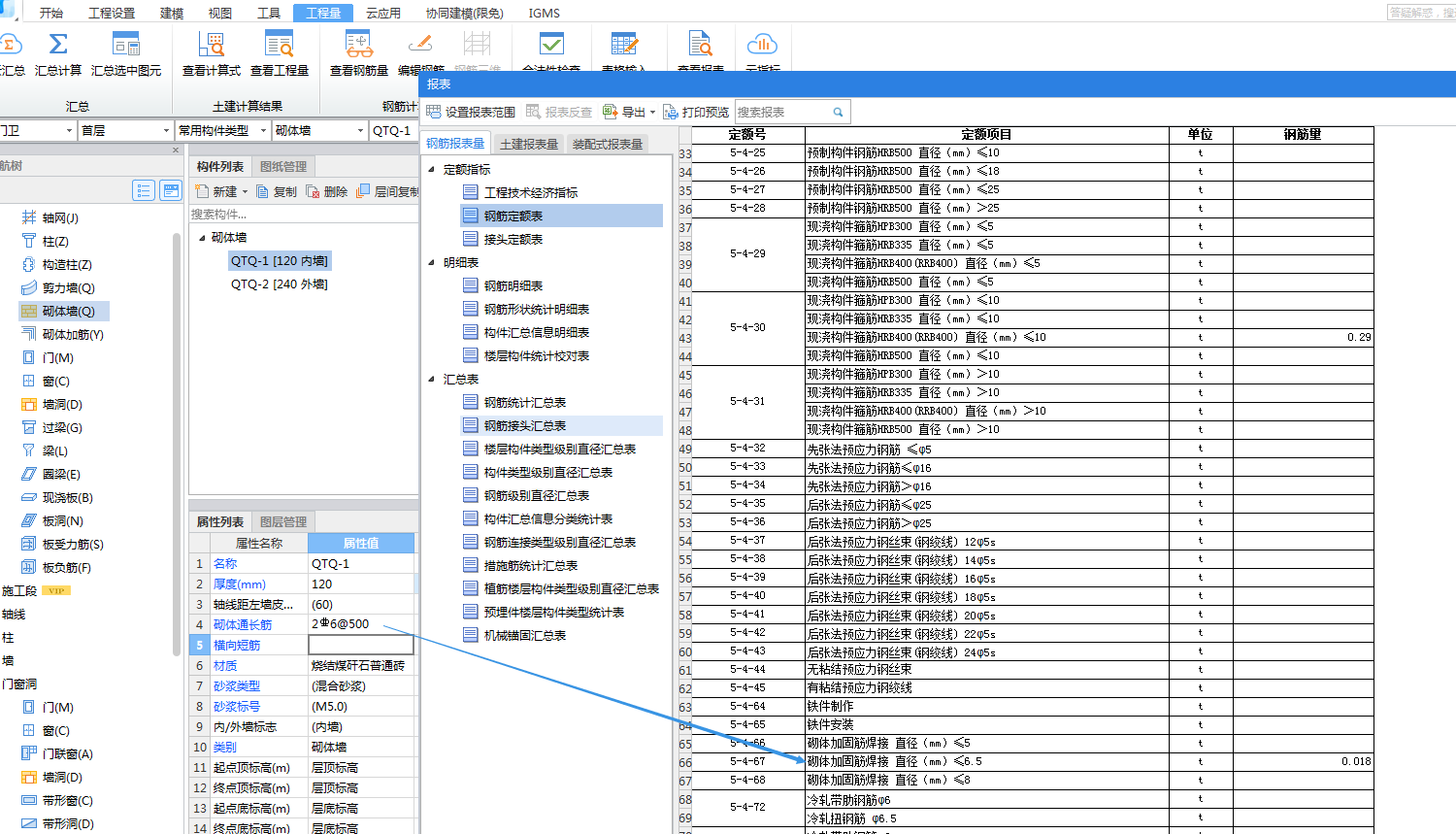This screenshot has width=1456, height=834.
Task: Click 复制 in component list toolbar
Action: (x=277, y=192)
